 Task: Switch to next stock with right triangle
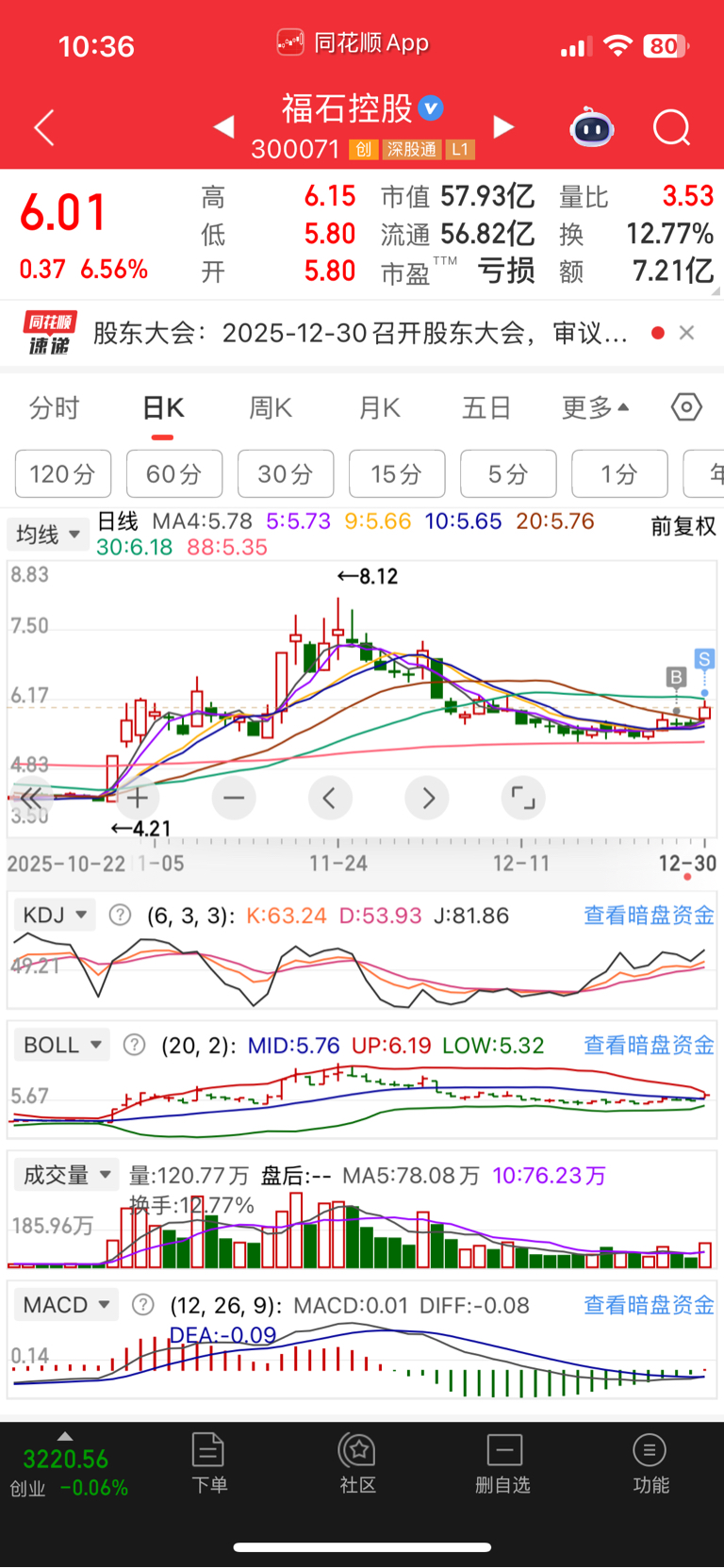[x=504, y=126]
